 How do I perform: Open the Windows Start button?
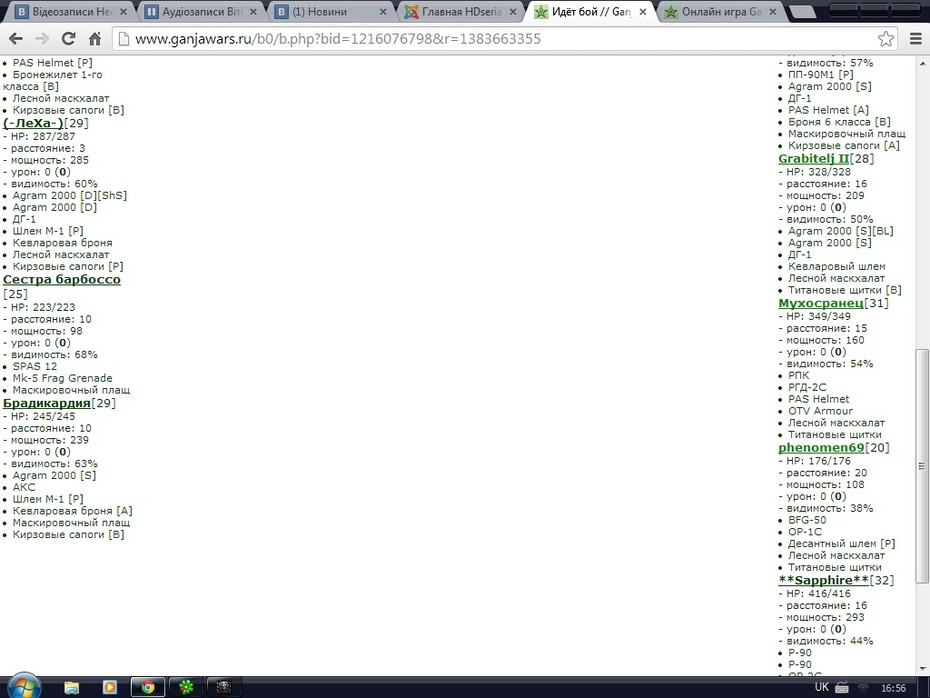click(24, 687)
